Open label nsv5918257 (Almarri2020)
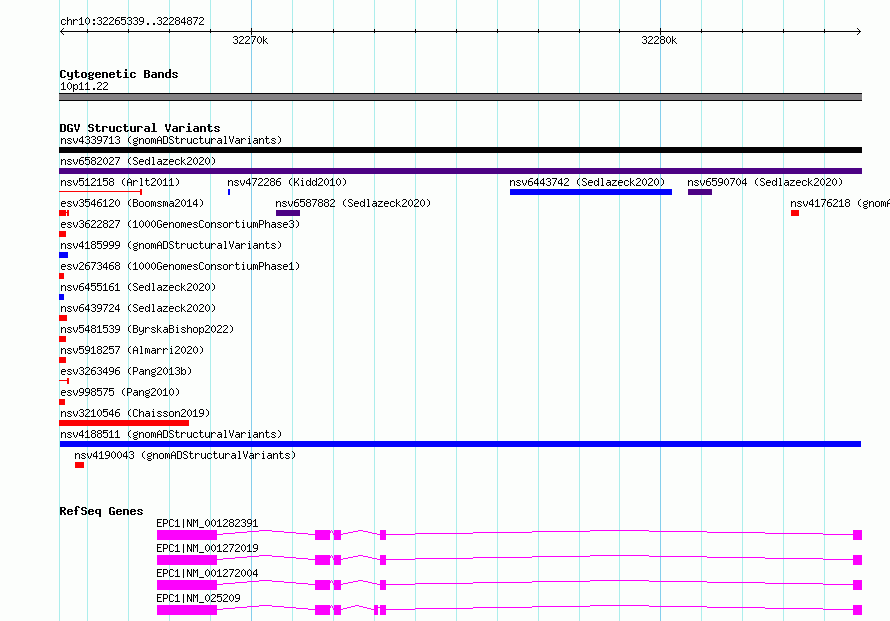The width and height of the screenshot is (890, 621). [x=132, y=350]
